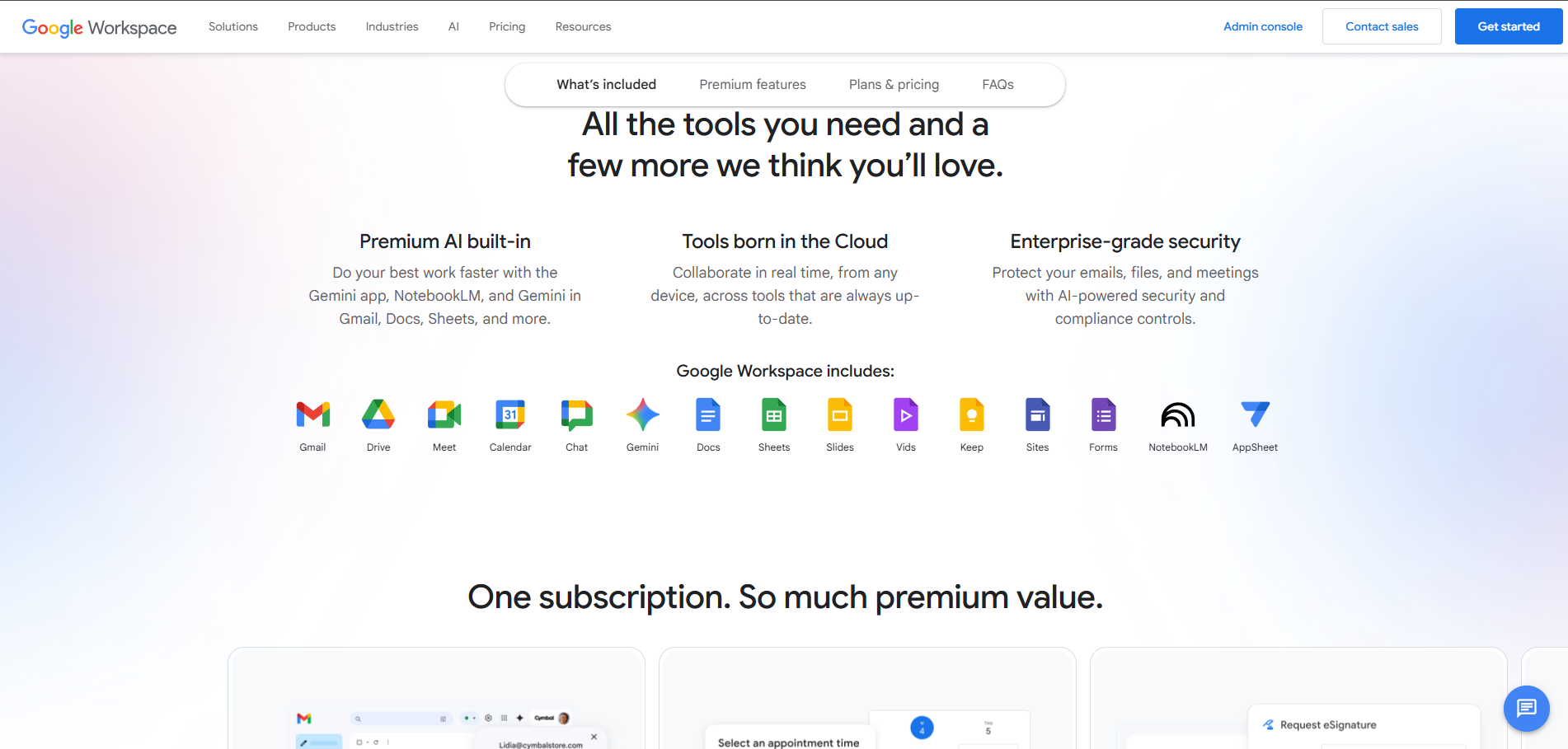
Task: Open the NotebookLM icon
Action: click(1178, 414)
